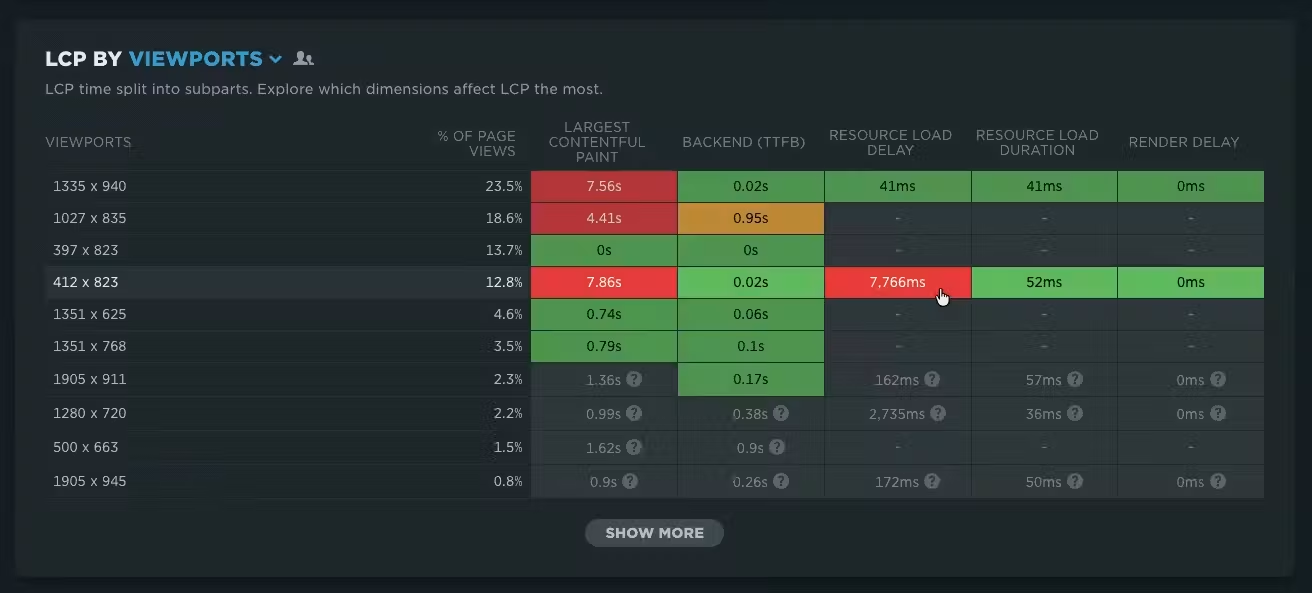The image size is (1312, 593).
Task: Click help icon next to 0.38s TTFB
Action: (x=781, y=414)
